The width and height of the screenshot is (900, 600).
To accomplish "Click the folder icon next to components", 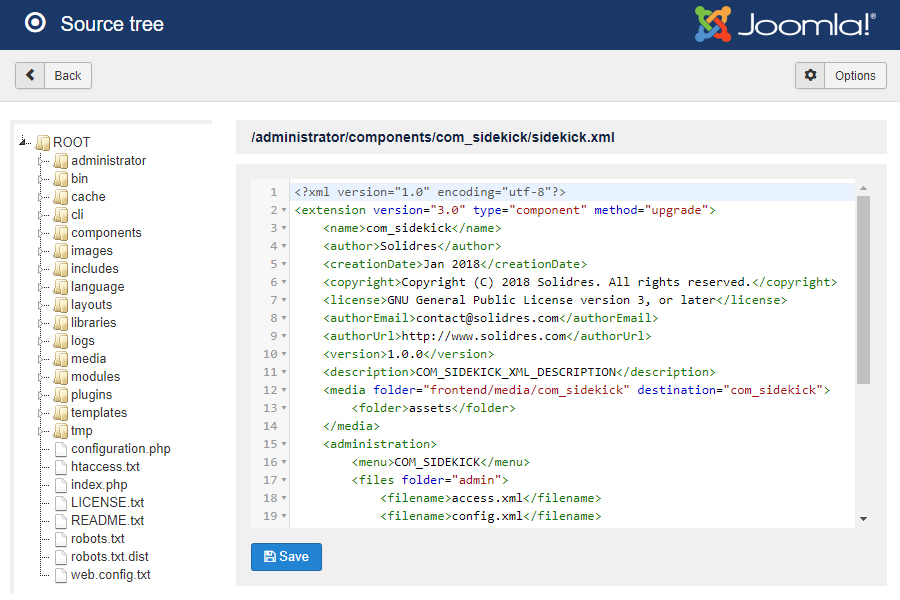I will tap(59, 232).
